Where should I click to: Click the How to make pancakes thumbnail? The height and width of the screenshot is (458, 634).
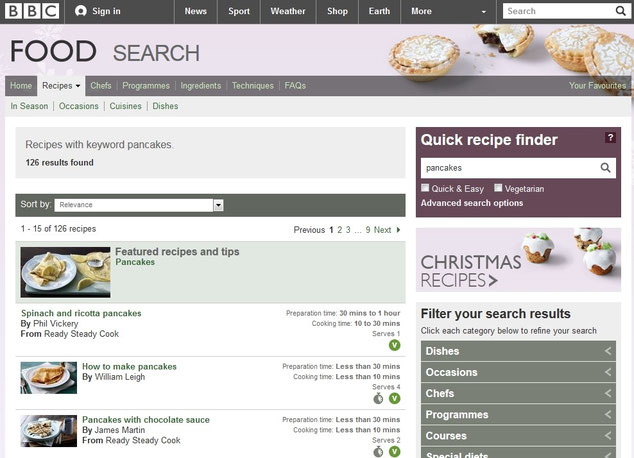click(49, 378)
